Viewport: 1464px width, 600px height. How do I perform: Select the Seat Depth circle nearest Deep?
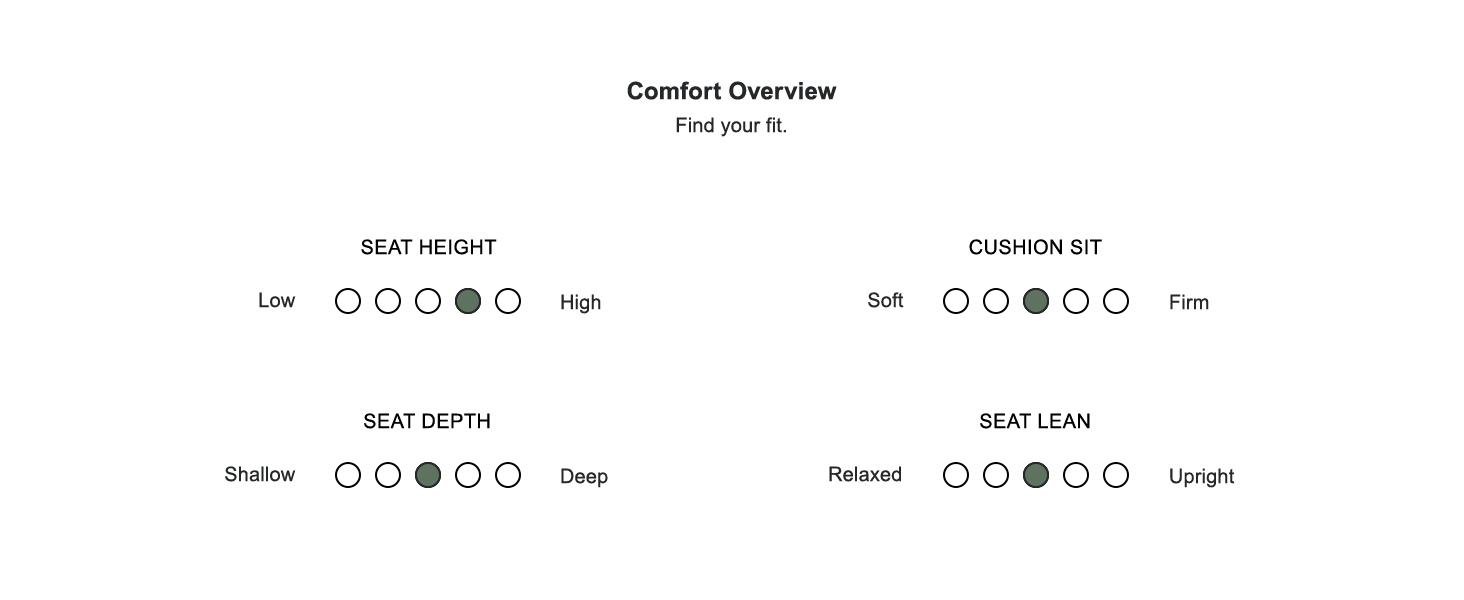pos(508,475)
